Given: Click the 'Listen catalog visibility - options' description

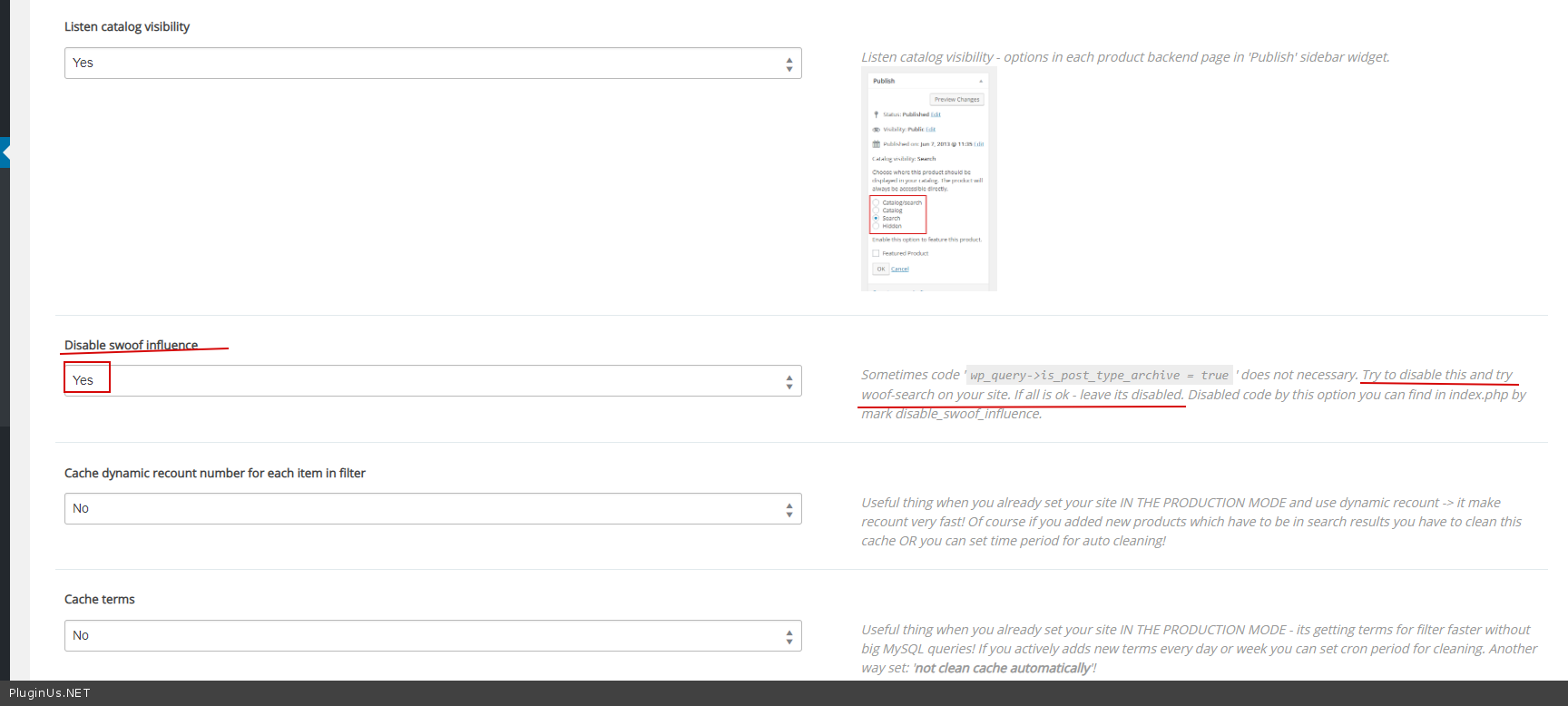Looking at the screenshot, I should 1125,57.
